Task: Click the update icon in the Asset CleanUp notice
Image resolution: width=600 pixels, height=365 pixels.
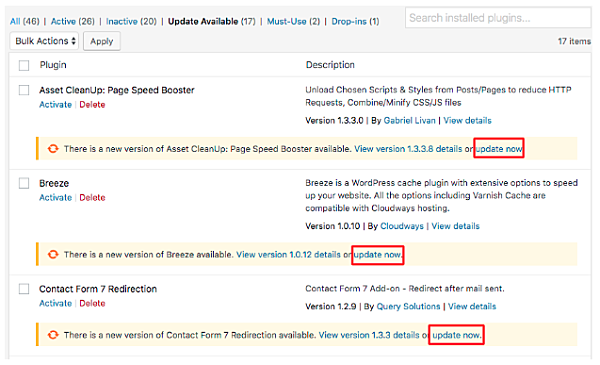Action: (x=53, y=148)
